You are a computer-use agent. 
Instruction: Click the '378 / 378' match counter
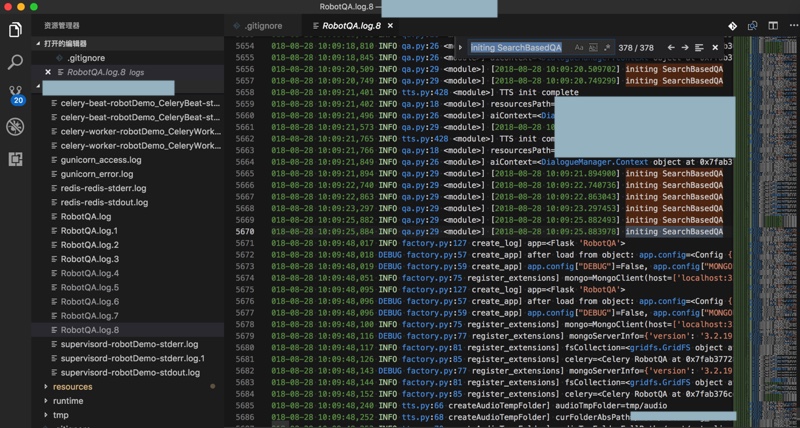pos(636,47)
